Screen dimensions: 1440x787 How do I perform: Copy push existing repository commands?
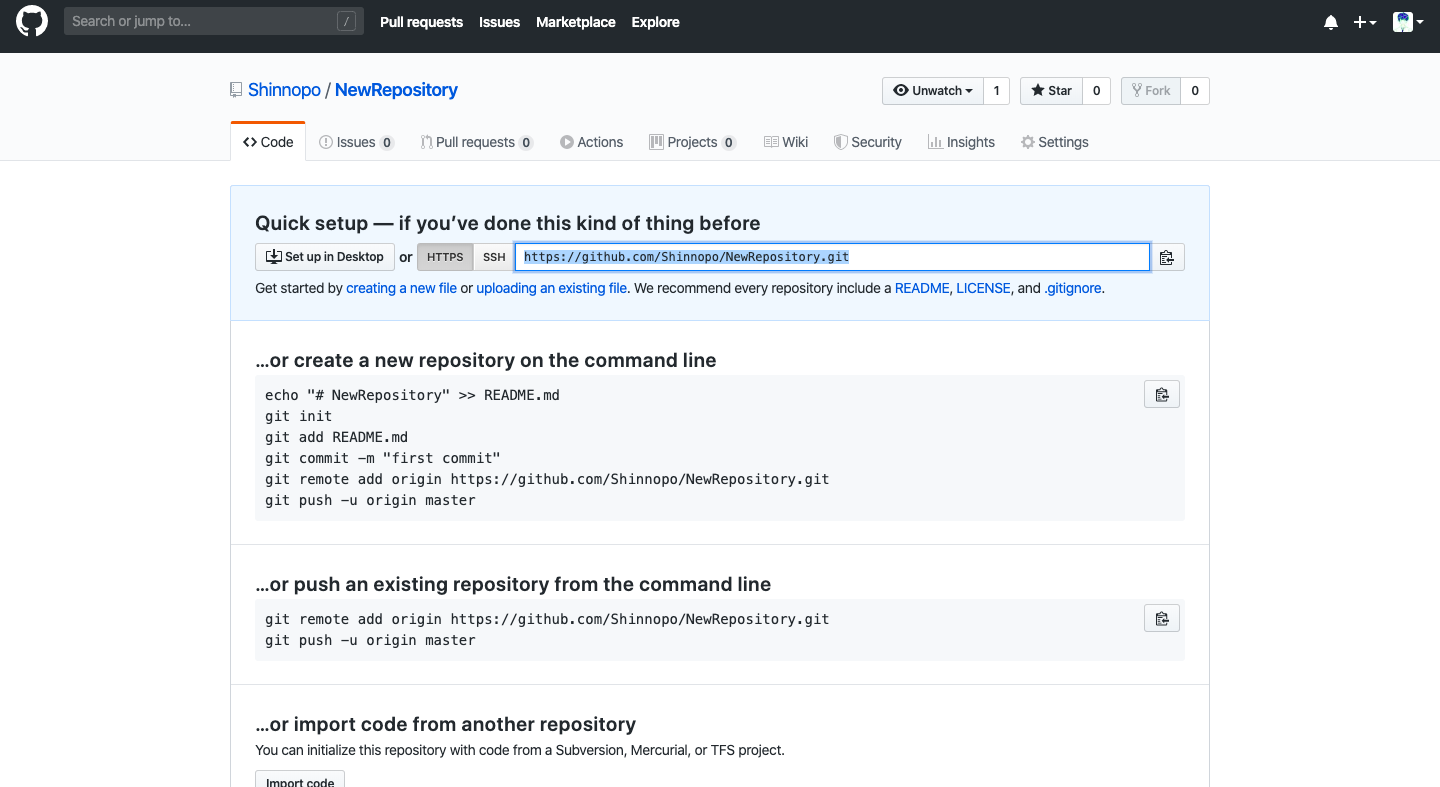point(1161,619)
